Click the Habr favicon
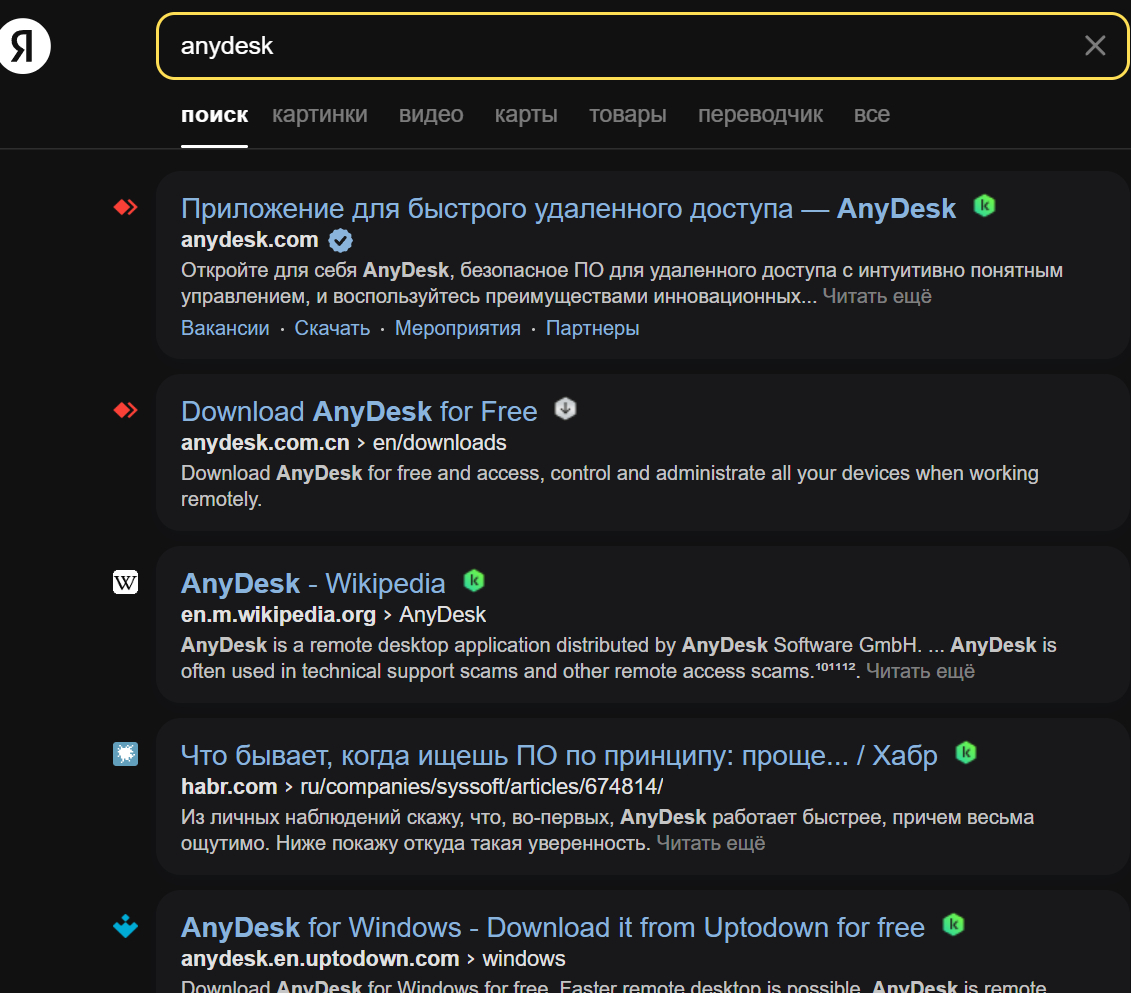Image resolution: width=1131 pixels, height=993 pixels. (x=126, y=754)
